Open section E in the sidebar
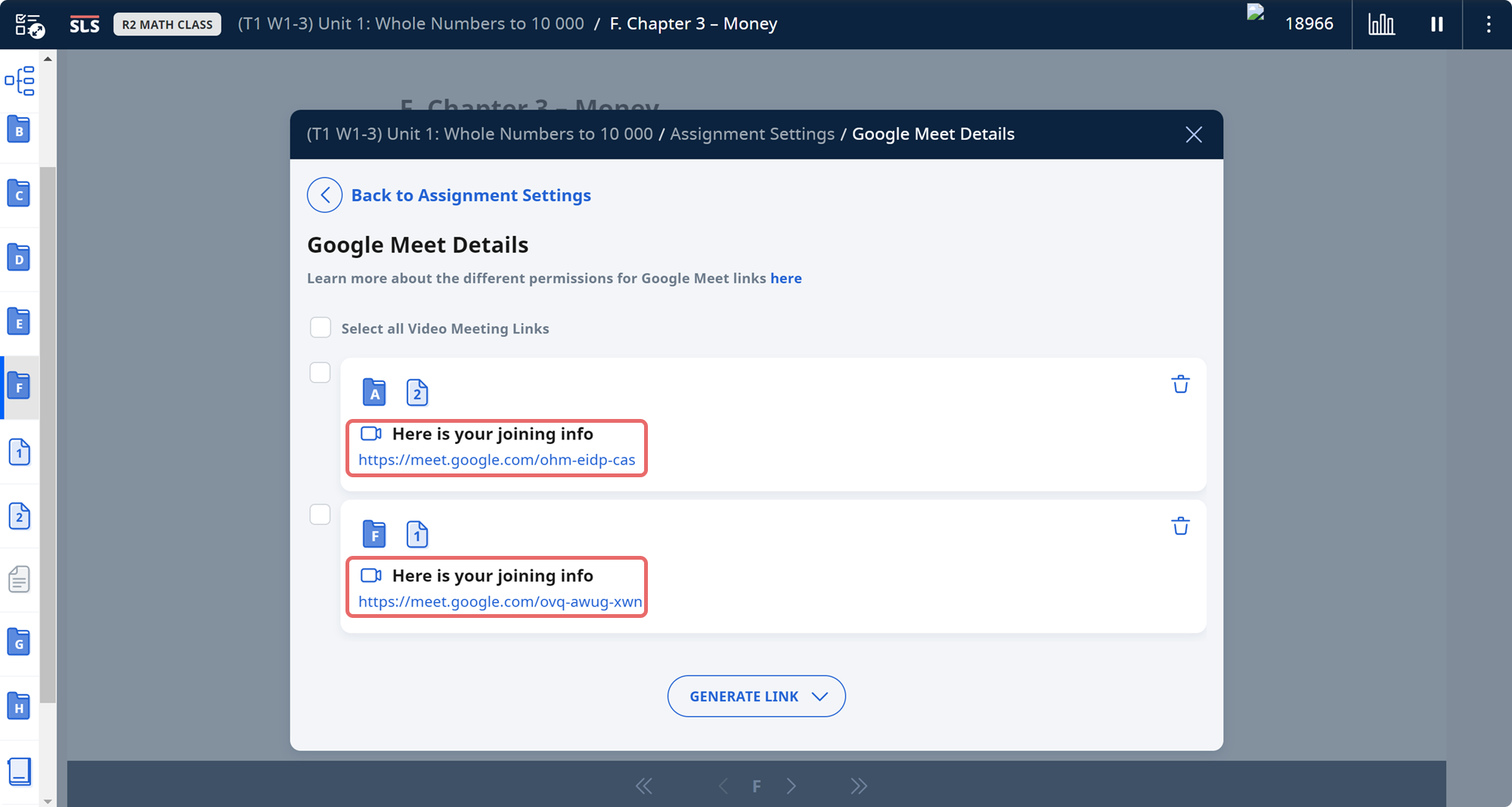1512x807 pixels. point(19,323)
